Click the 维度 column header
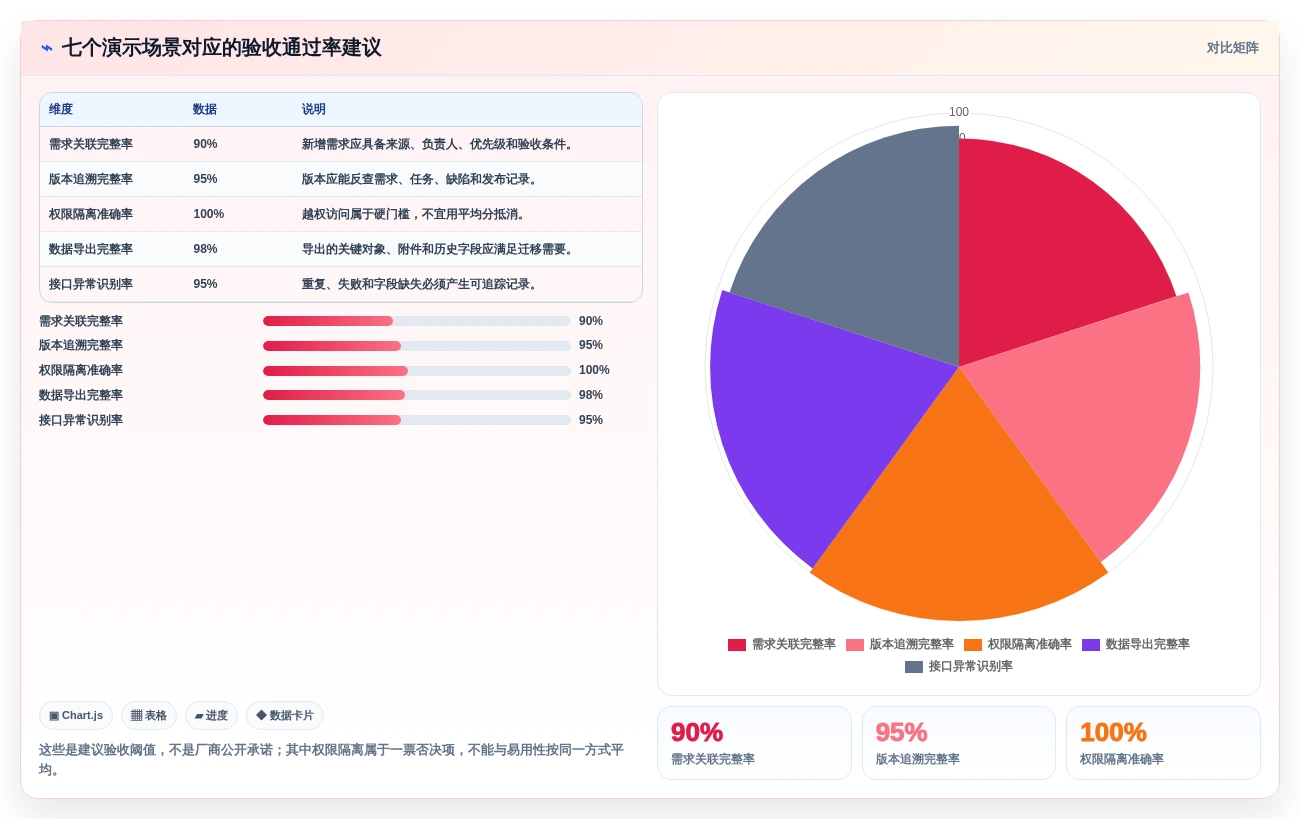This screenshot has height=819, width=1300. (61, 110)
